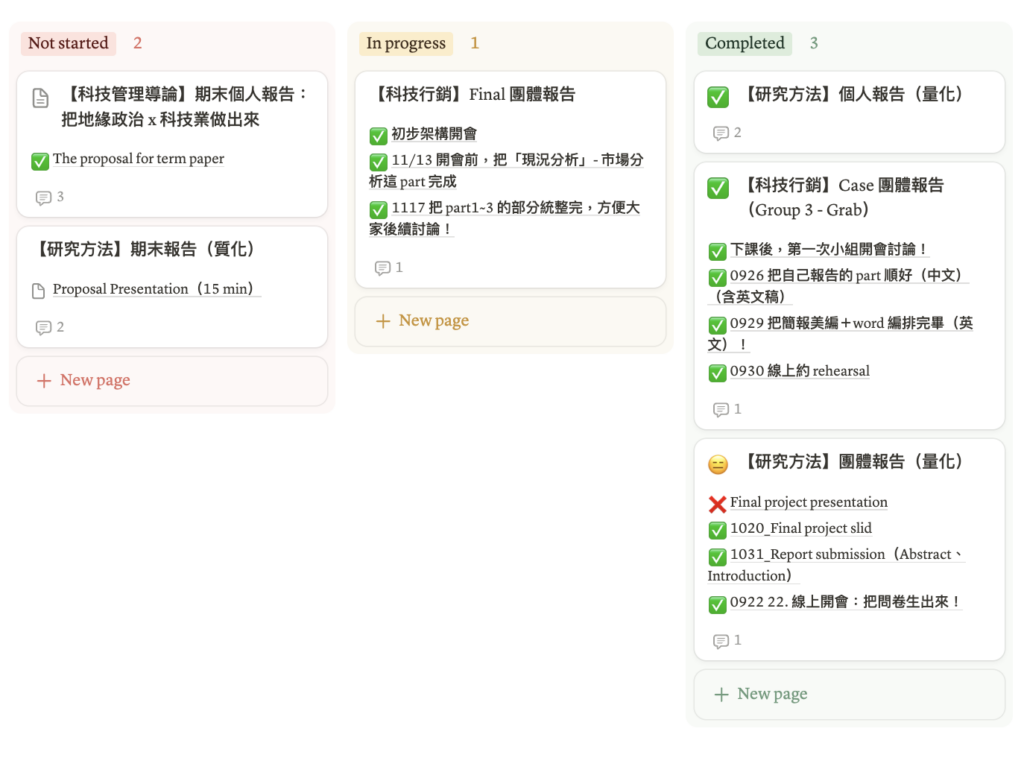
Task: Click the page icon on 科技管理導論 card
Action: (x=40, y=97)
